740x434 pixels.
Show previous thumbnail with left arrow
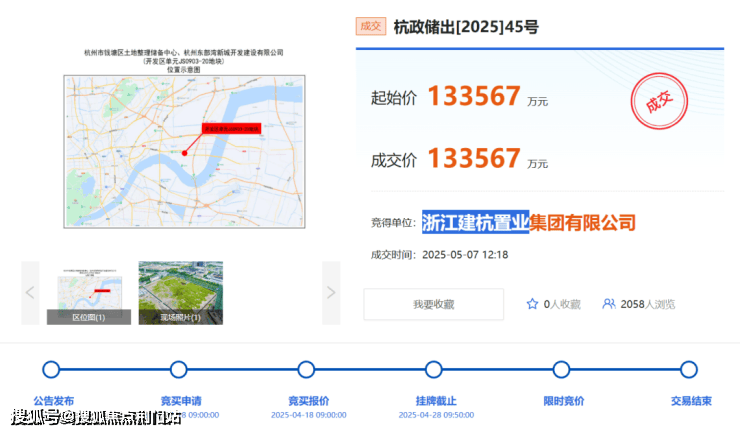(30, 292)
